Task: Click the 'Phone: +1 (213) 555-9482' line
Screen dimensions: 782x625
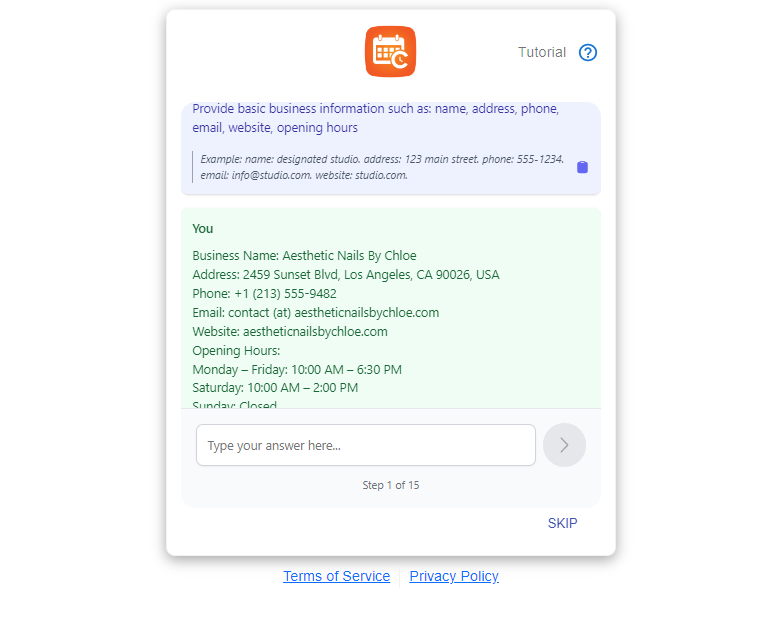Action: pyautogui.click(x=264, y=294)
